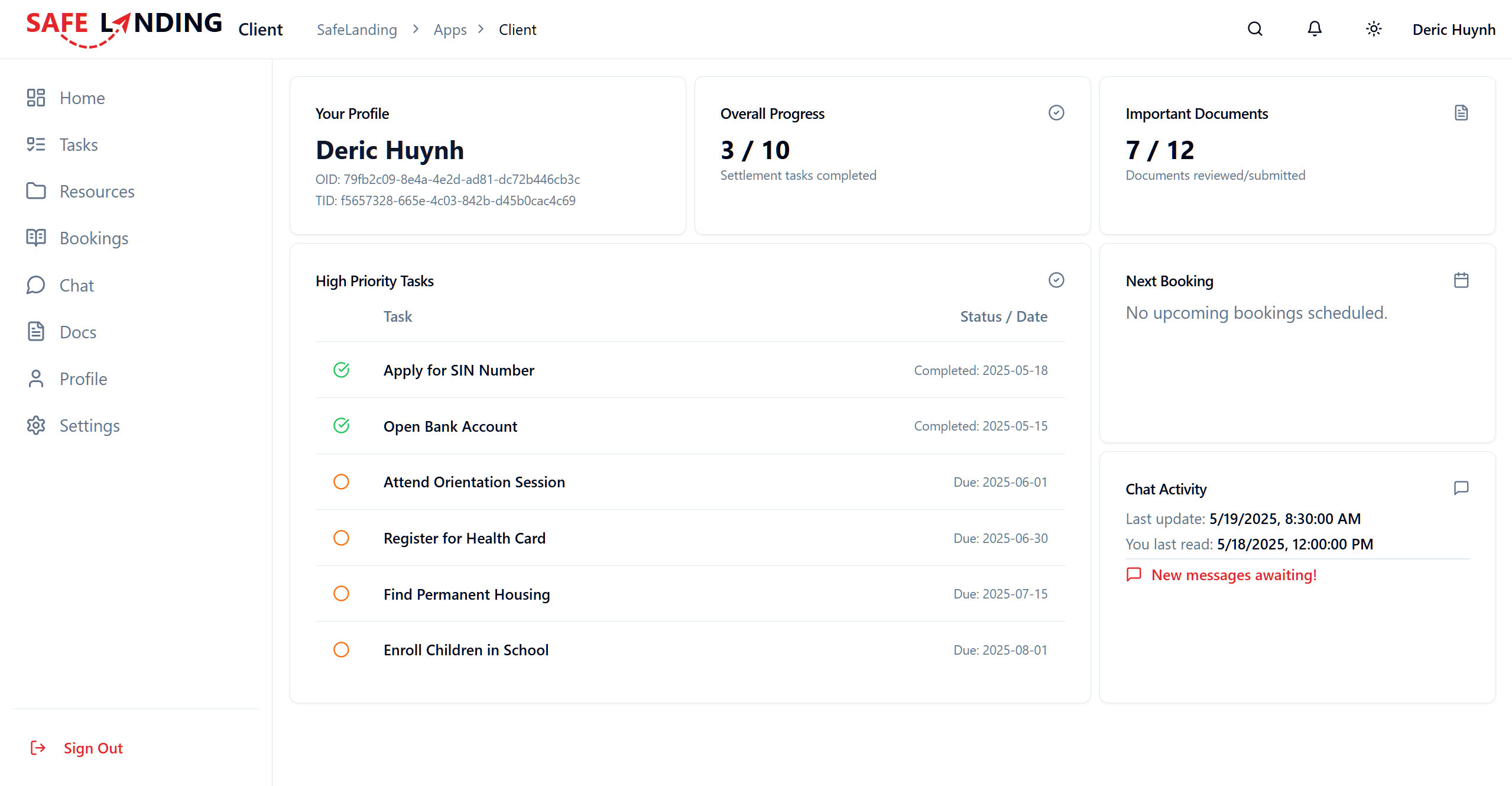Open the Deric Huynh user menu
This screenshot has height=786, width=1512.
(1453, 30)
